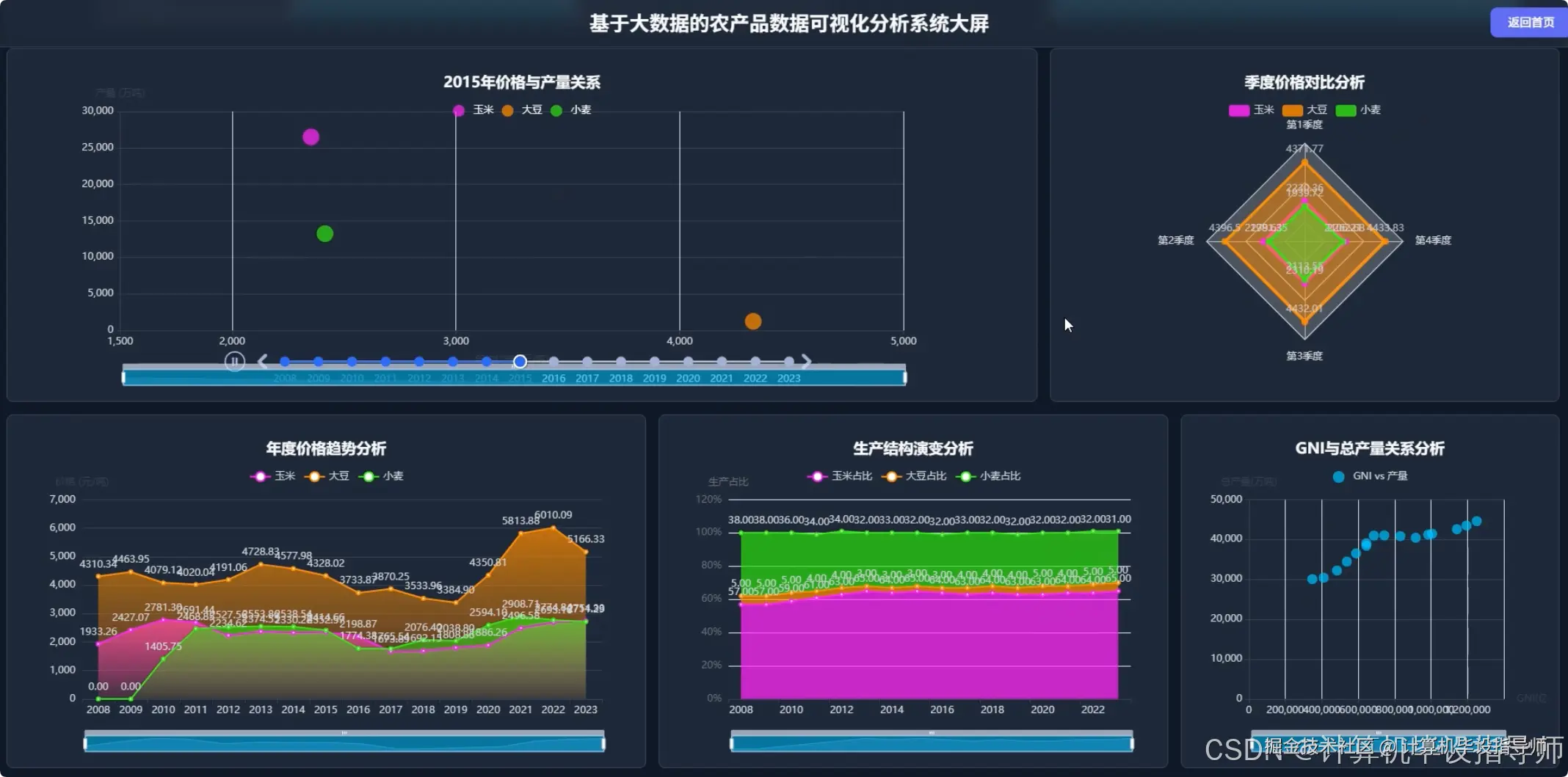1568x777 pixels.
Task: Jump to 2020 timeline dot
Action: [688, 362]
